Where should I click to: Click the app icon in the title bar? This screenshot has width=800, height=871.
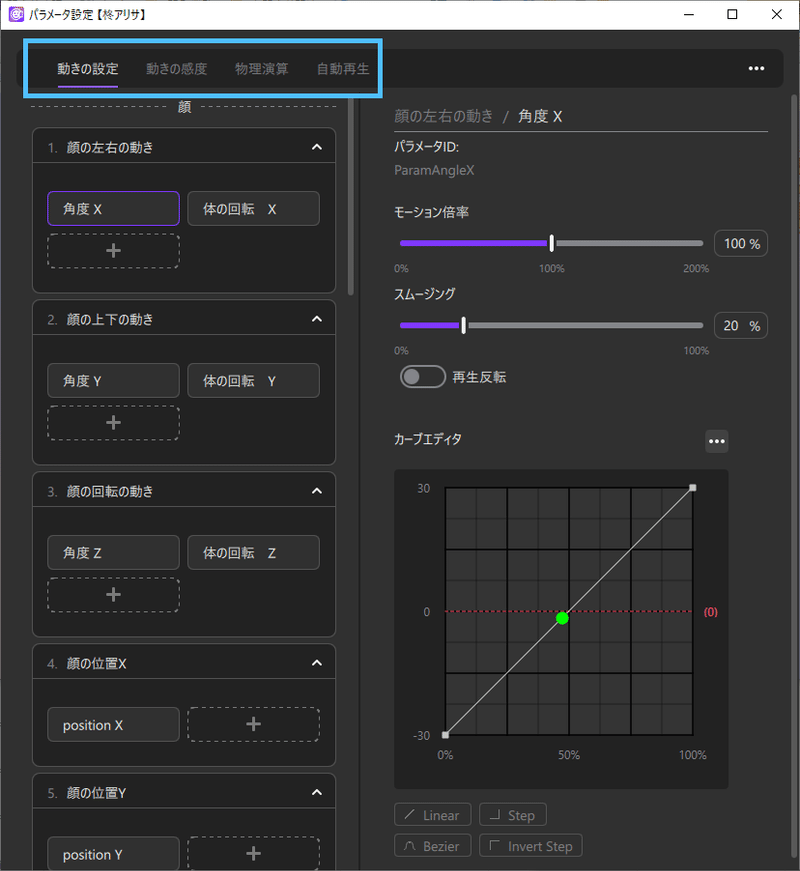point(16,14)
